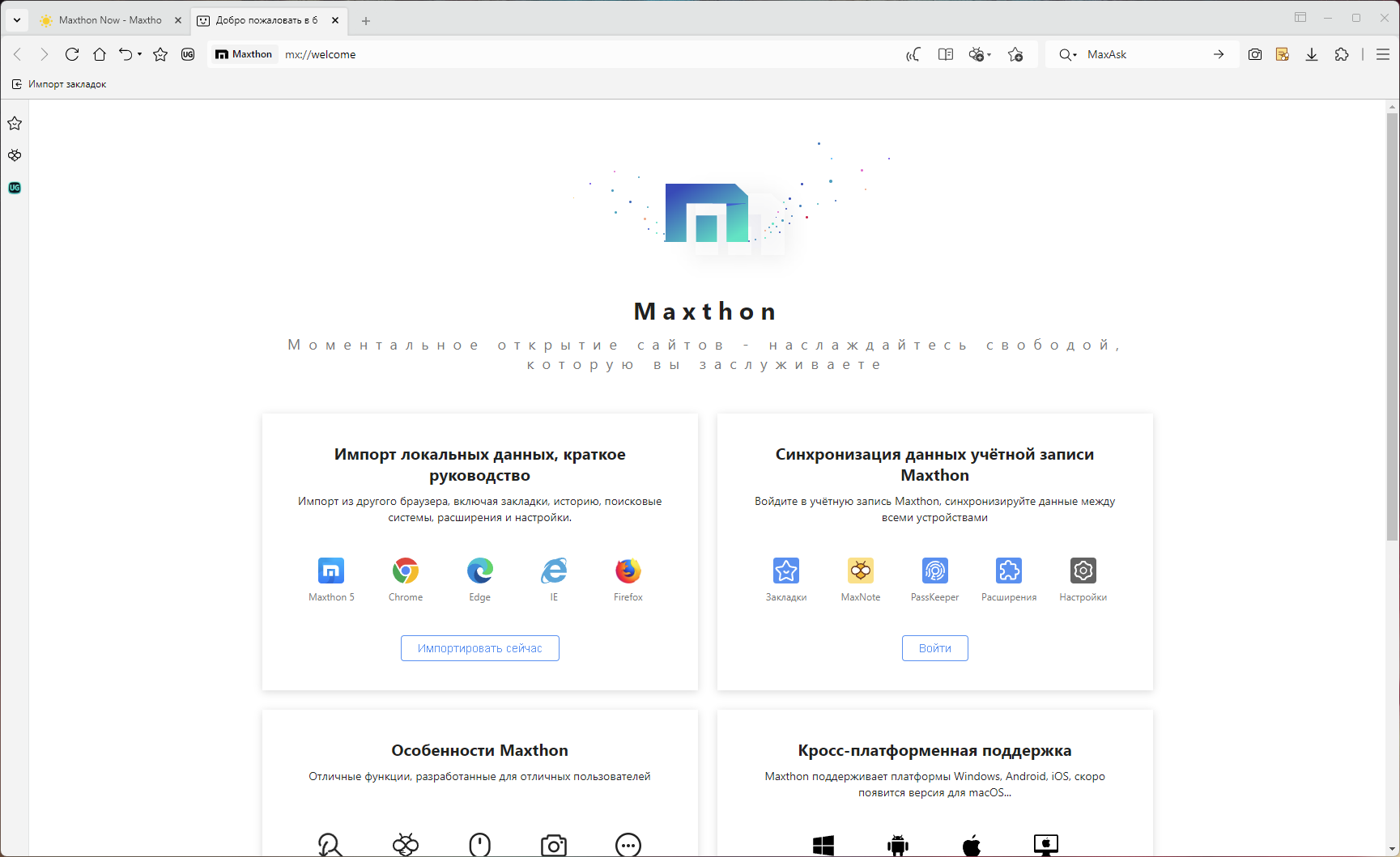Click the Расширения sync icon
Image resolution: width=1400 pixels, height=857 pixels.
(1009, 571)
